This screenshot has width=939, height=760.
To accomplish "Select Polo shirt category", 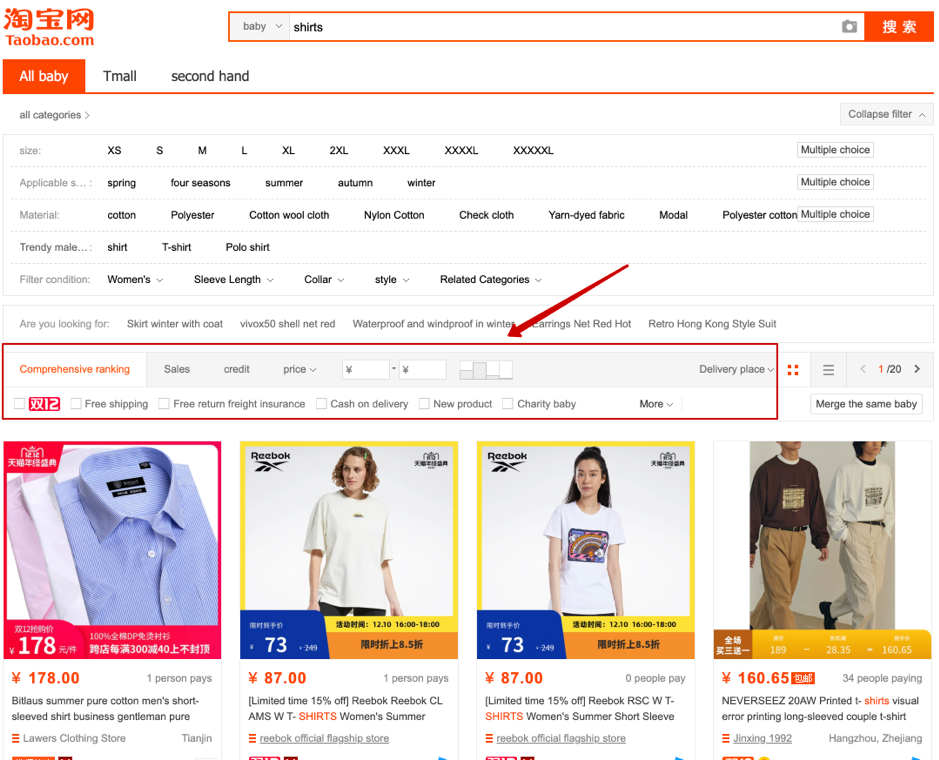I will [247, 247].
